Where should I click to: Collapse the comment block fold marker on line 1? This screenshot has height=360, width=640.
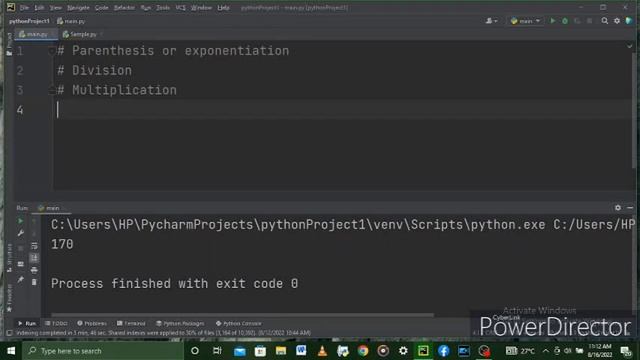52,51
